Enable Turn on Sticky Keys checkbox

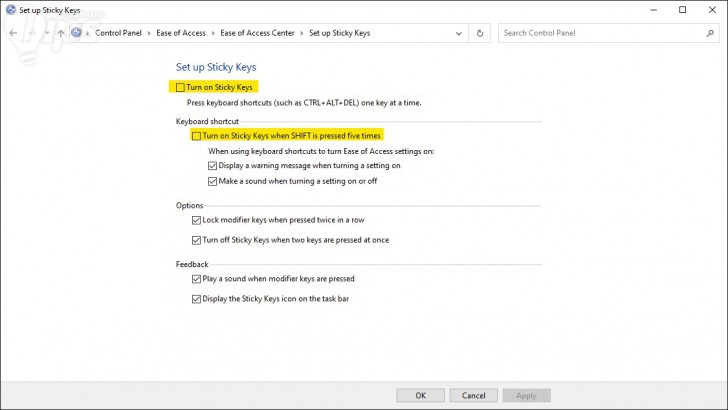180,87
